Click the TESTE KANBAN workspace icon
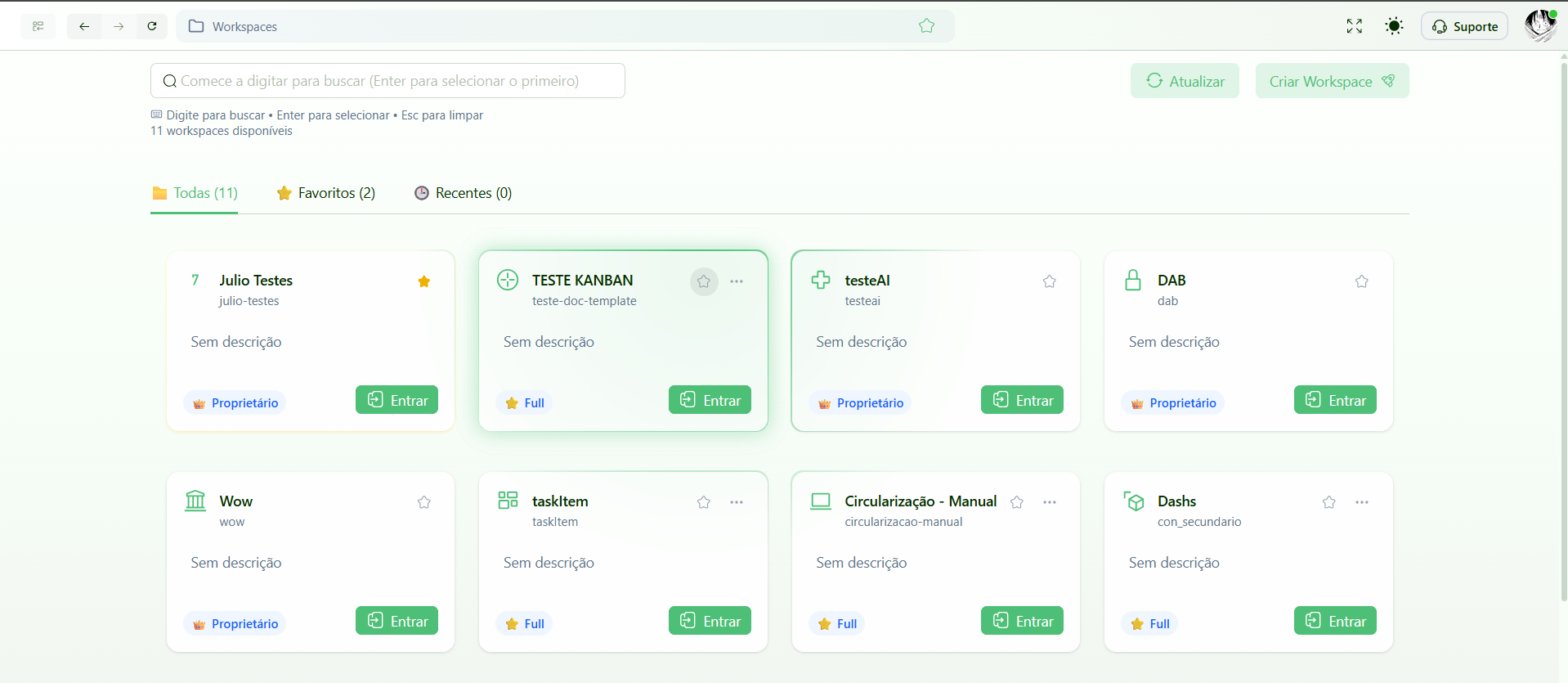 (508, 280)
